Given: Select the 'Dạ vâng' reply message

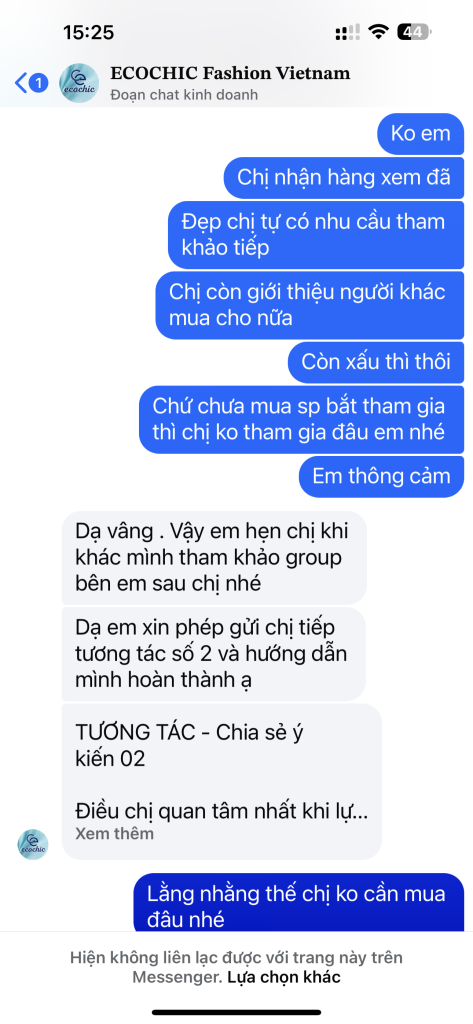Looking at the screenshot, I should click(x=214, y=558).
